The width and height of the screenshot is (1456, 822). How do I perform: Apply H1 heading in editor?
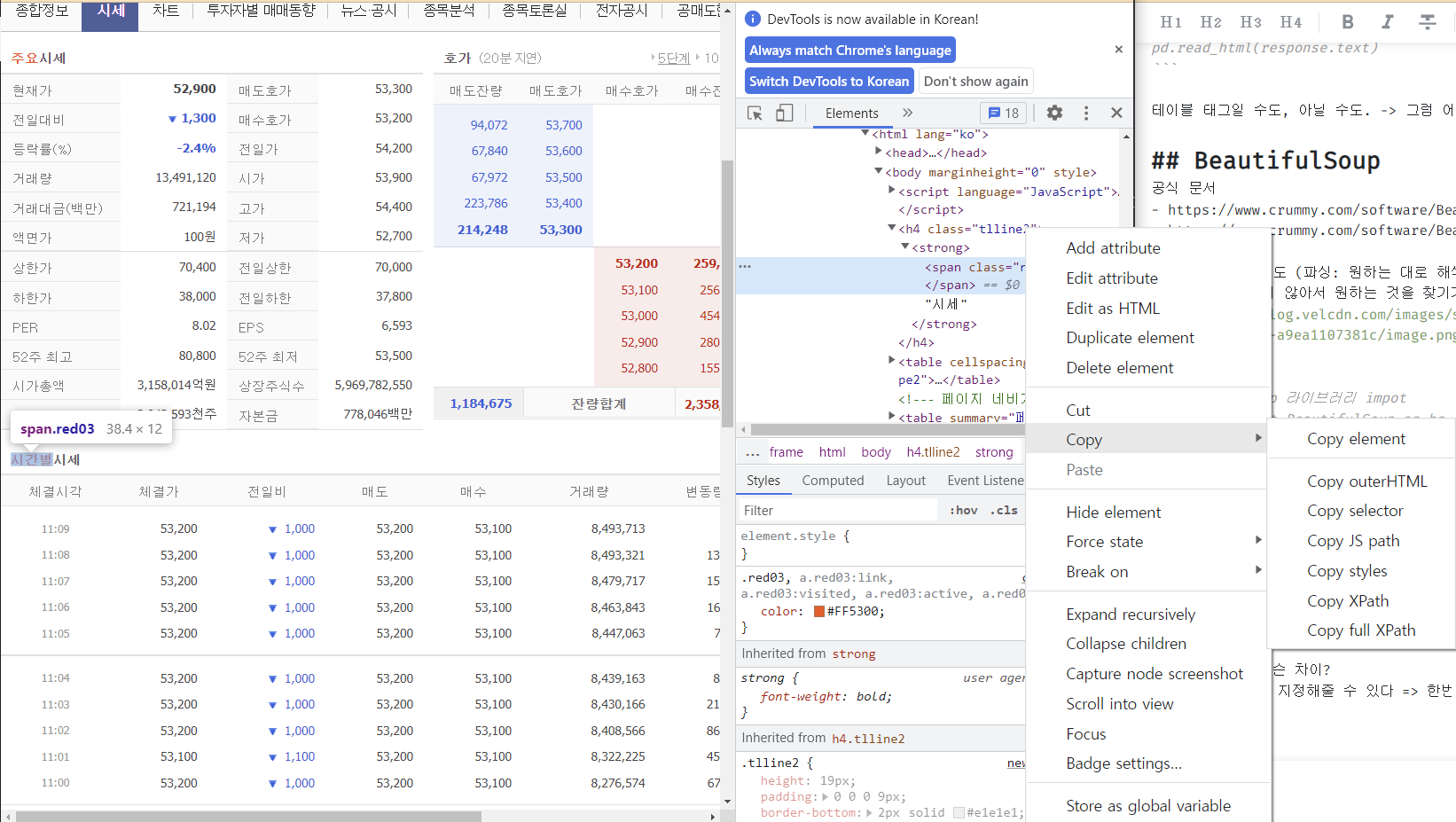[x=1170, y=22]
